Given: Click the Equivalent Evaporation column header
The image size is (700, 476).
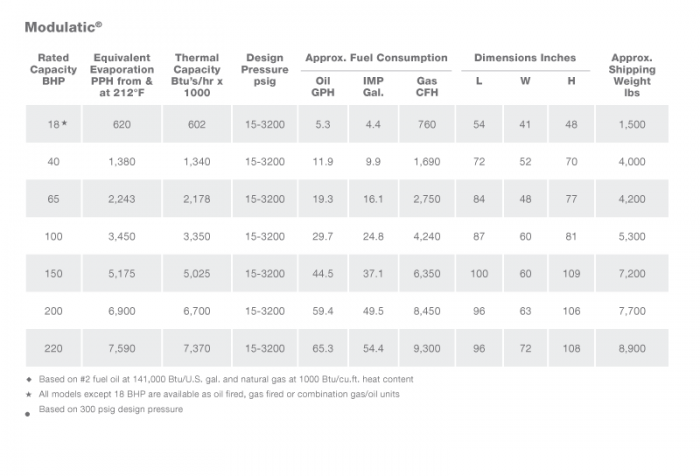Looking at the screenshot, I should [121, 75].
